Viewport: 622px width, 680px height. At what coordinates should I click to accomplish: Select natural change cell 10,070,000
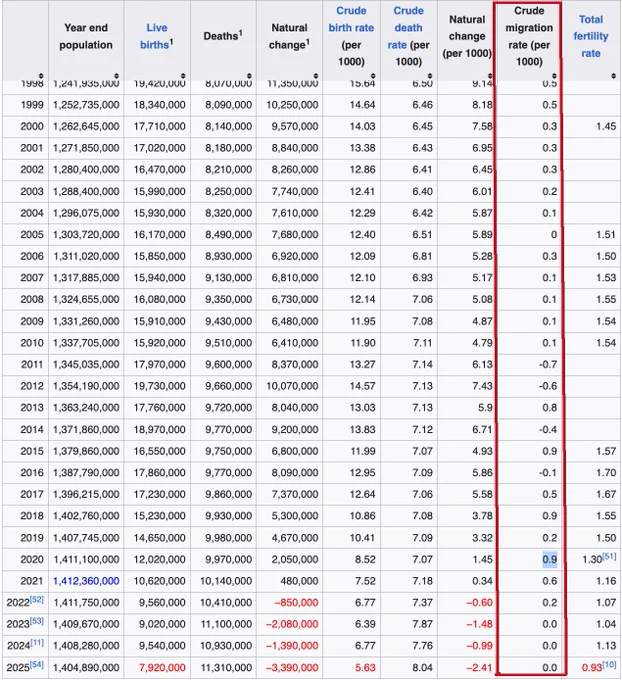click(292, 386)
